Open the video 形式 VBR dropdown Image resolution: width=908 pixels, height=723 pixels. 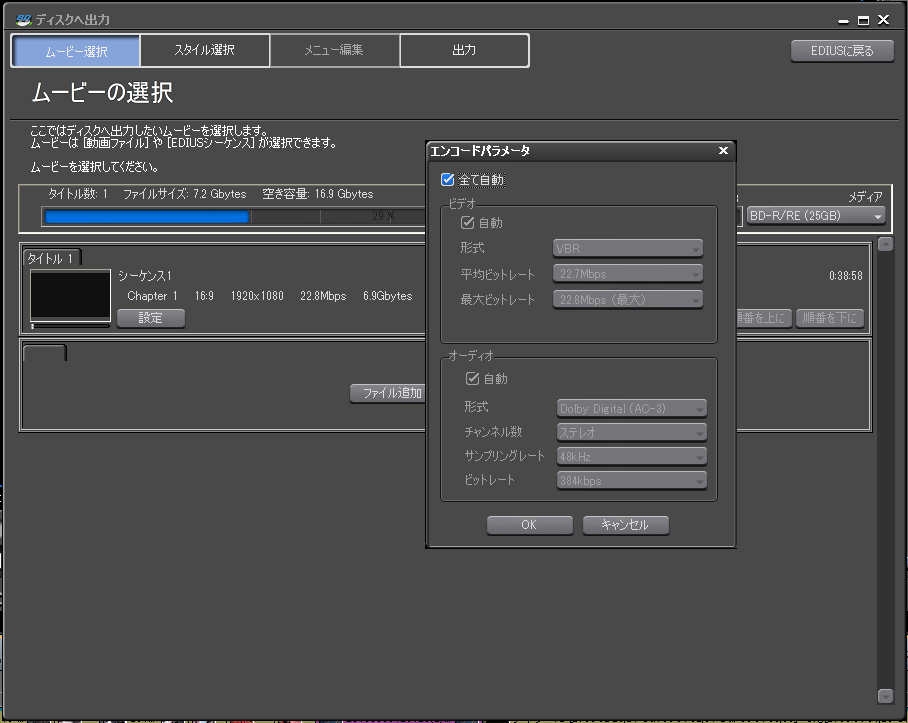point(628,248)
